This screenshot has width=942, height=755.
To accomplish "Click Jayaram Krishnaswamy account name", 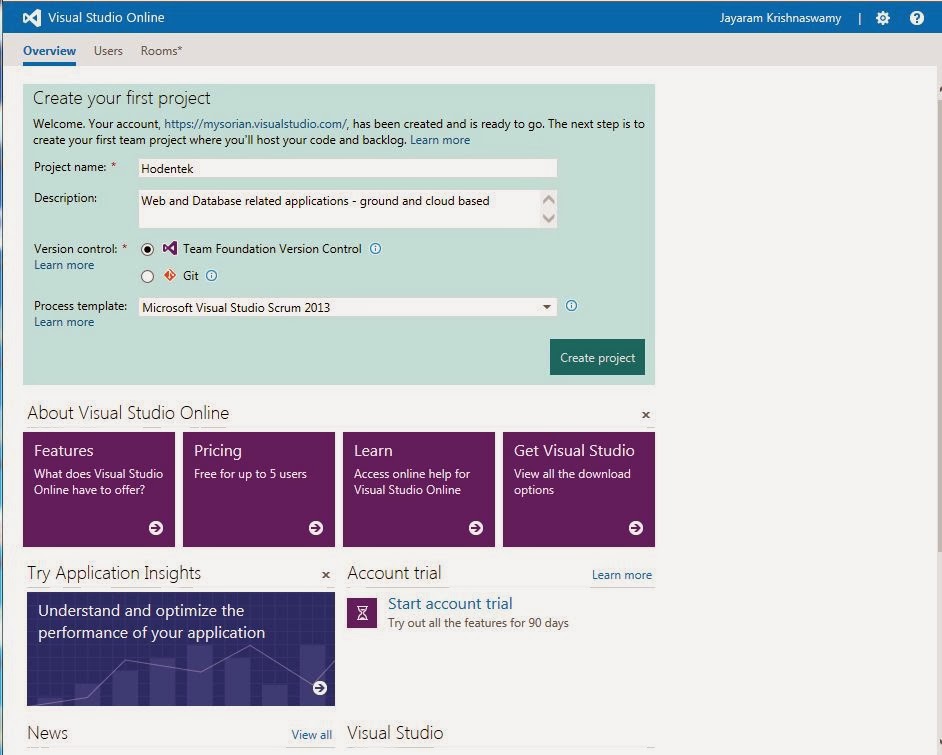I will [780, 18].
